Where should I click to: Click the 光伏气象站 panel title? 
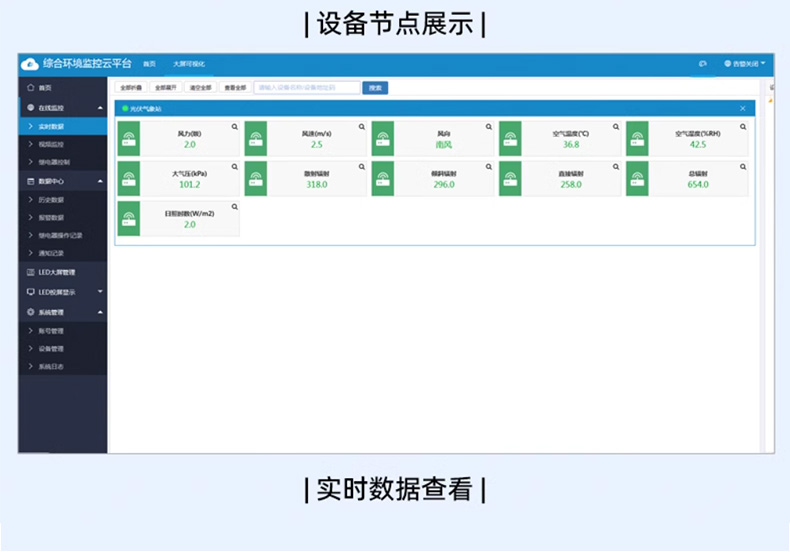click(x=146, y=109)
